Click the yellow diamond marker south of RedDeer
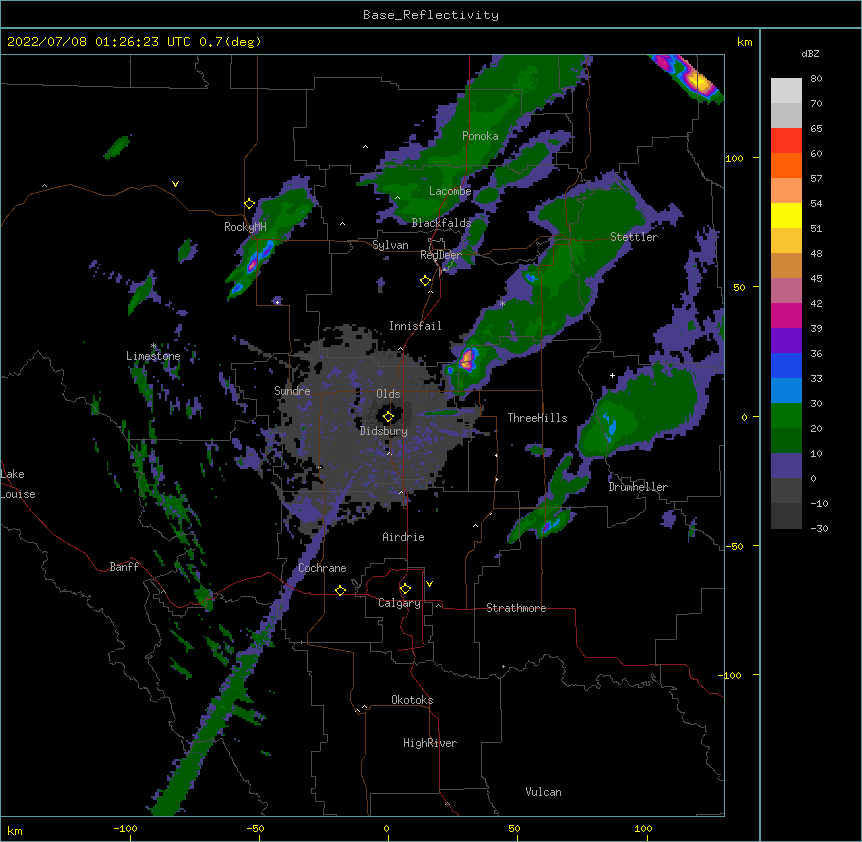Image resolution: width=862 pixels, height=842 pixels. (425, 281)
